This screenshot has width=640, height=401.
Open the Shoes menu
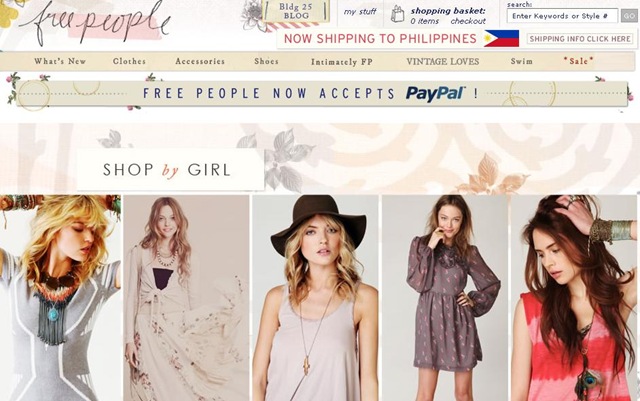tap(266, 61)
